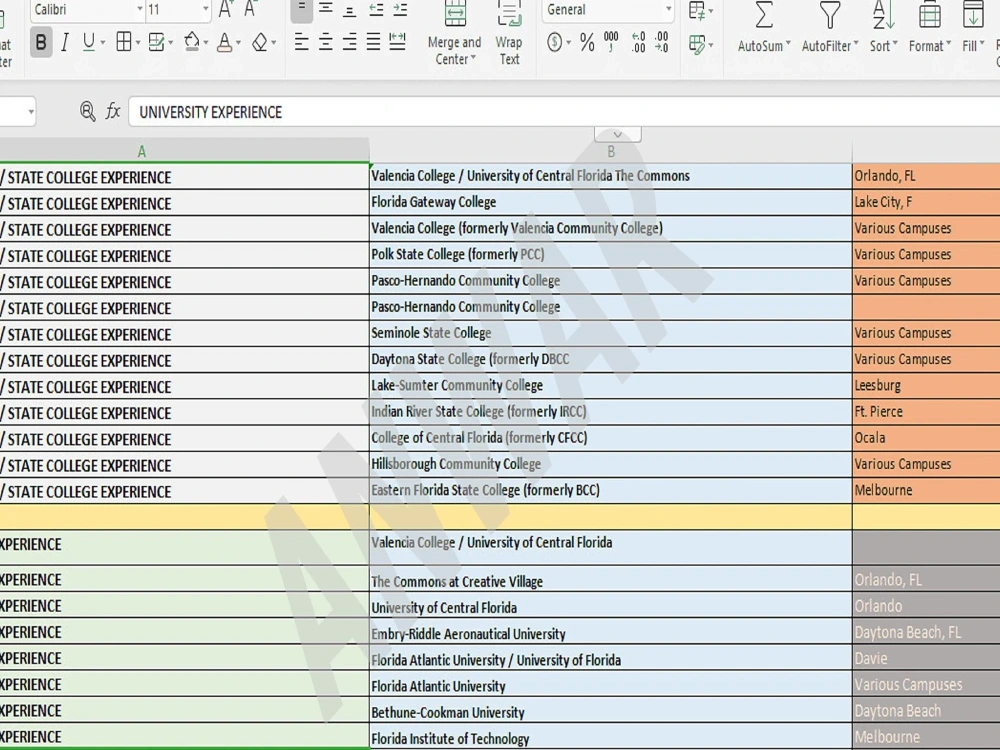
Task: Click the AutoFilter funnel icon
Action: click(830, 14)
